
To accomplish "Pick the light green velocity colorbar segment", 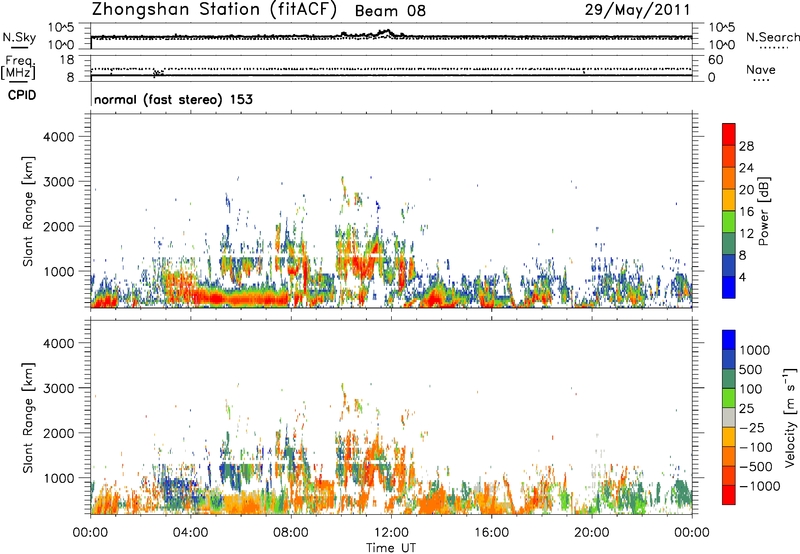I will (729, 398).
